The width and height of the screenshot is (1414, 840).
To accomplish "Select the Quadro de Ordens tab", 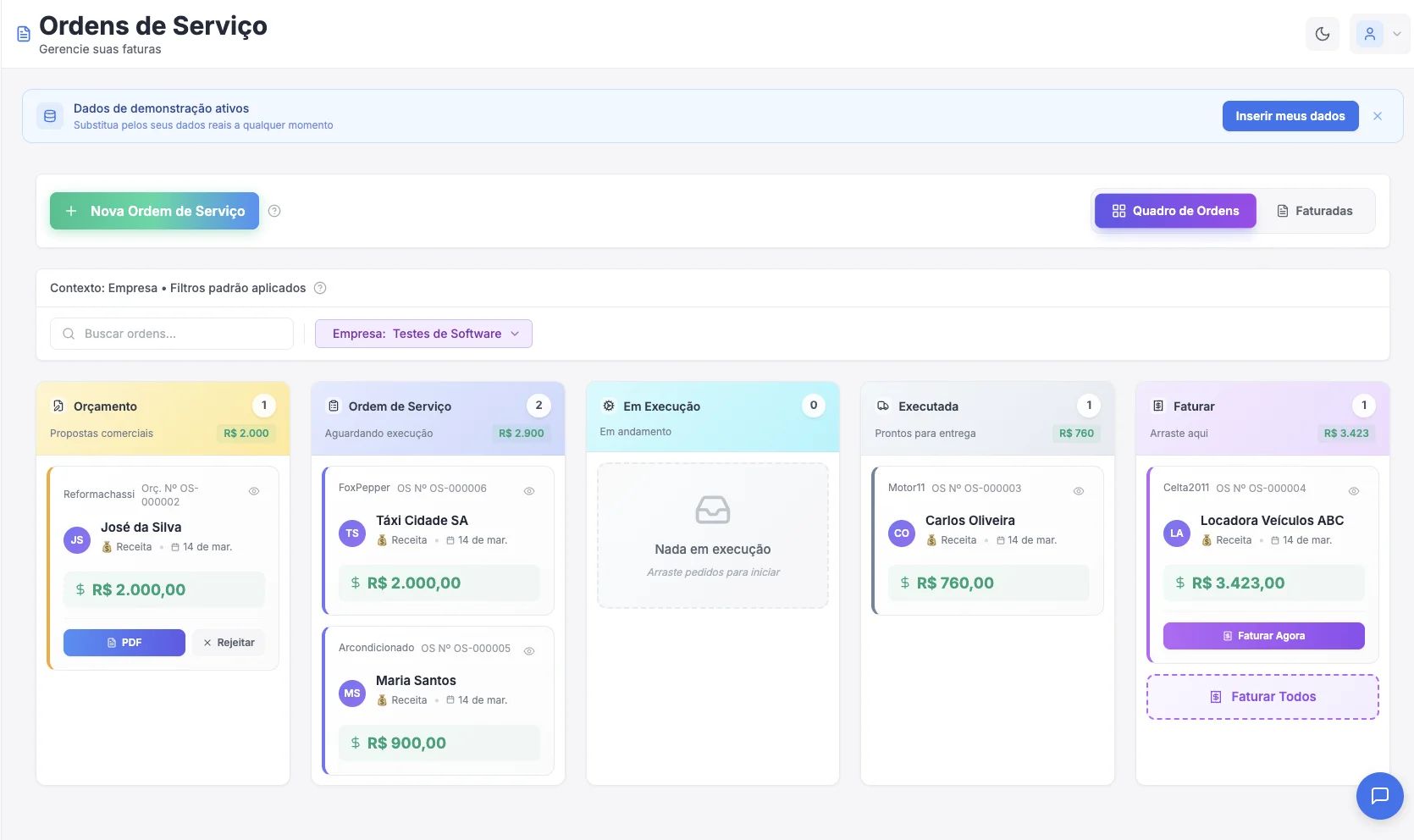I will [x=1175, y=211].
